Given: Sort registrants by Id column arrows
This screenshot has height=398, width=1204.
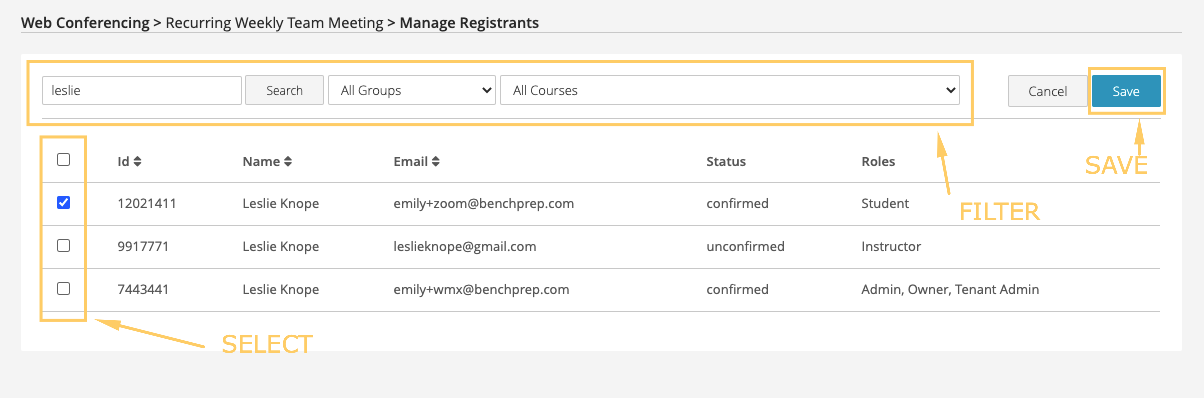Looking at the screenshot, I should (138, 161).
